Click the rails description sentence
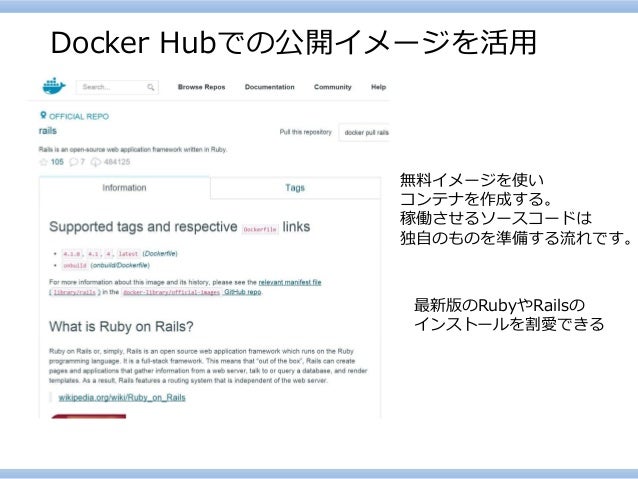The height and width of the screenshot is (479, 638). click(133, 149)
